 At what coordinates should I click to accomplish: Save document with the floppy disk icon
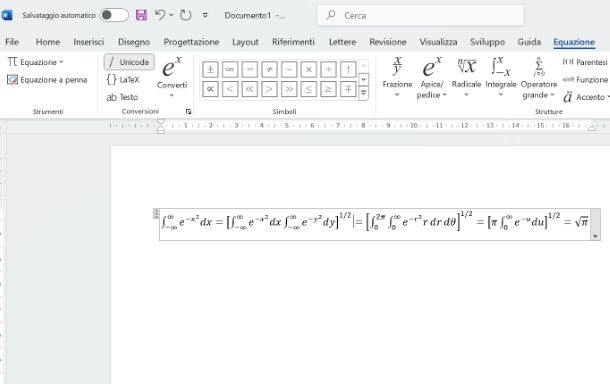click(x=141, y=15)
